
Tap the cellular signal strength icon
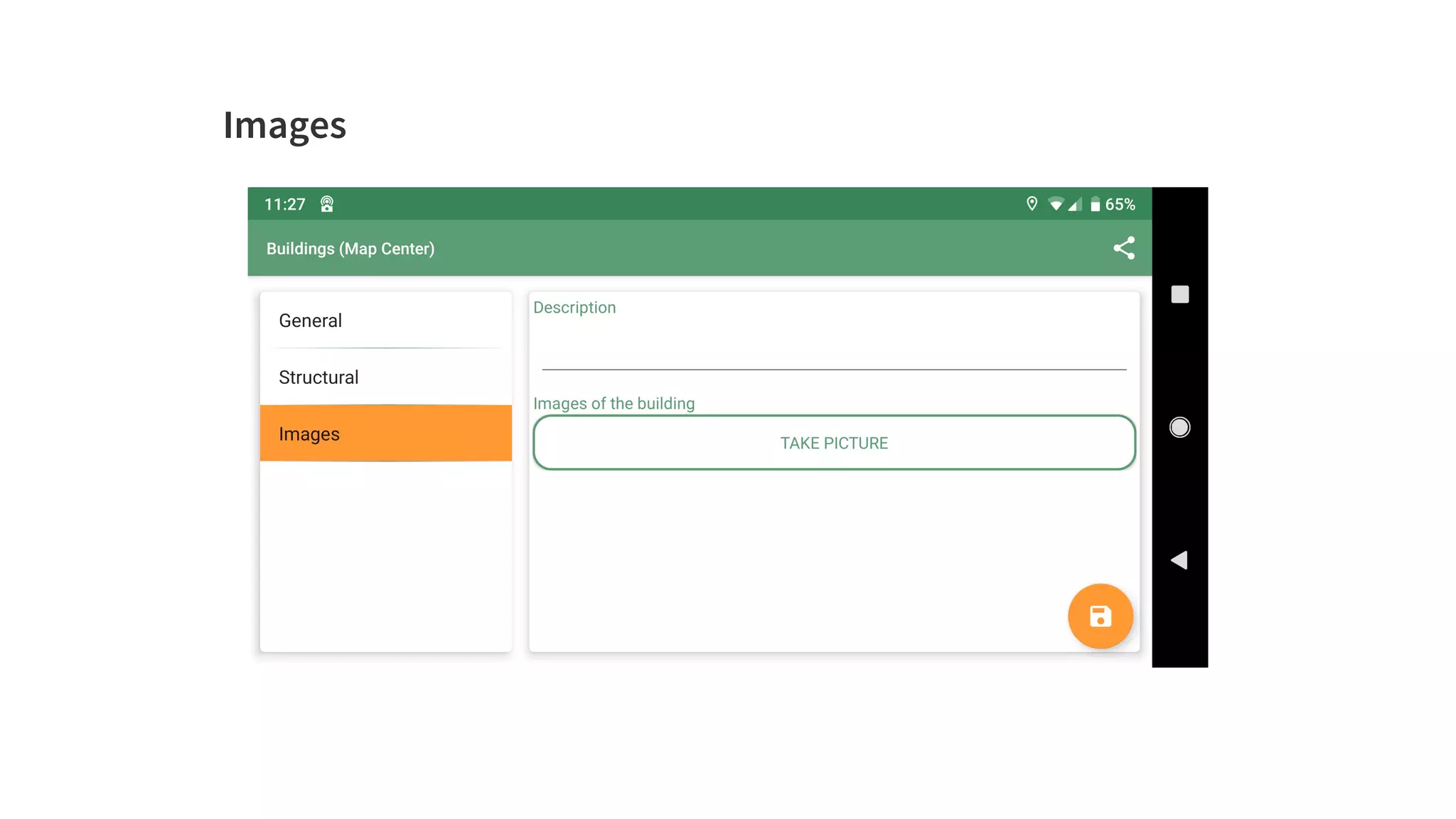click(x=1075, y=205)
